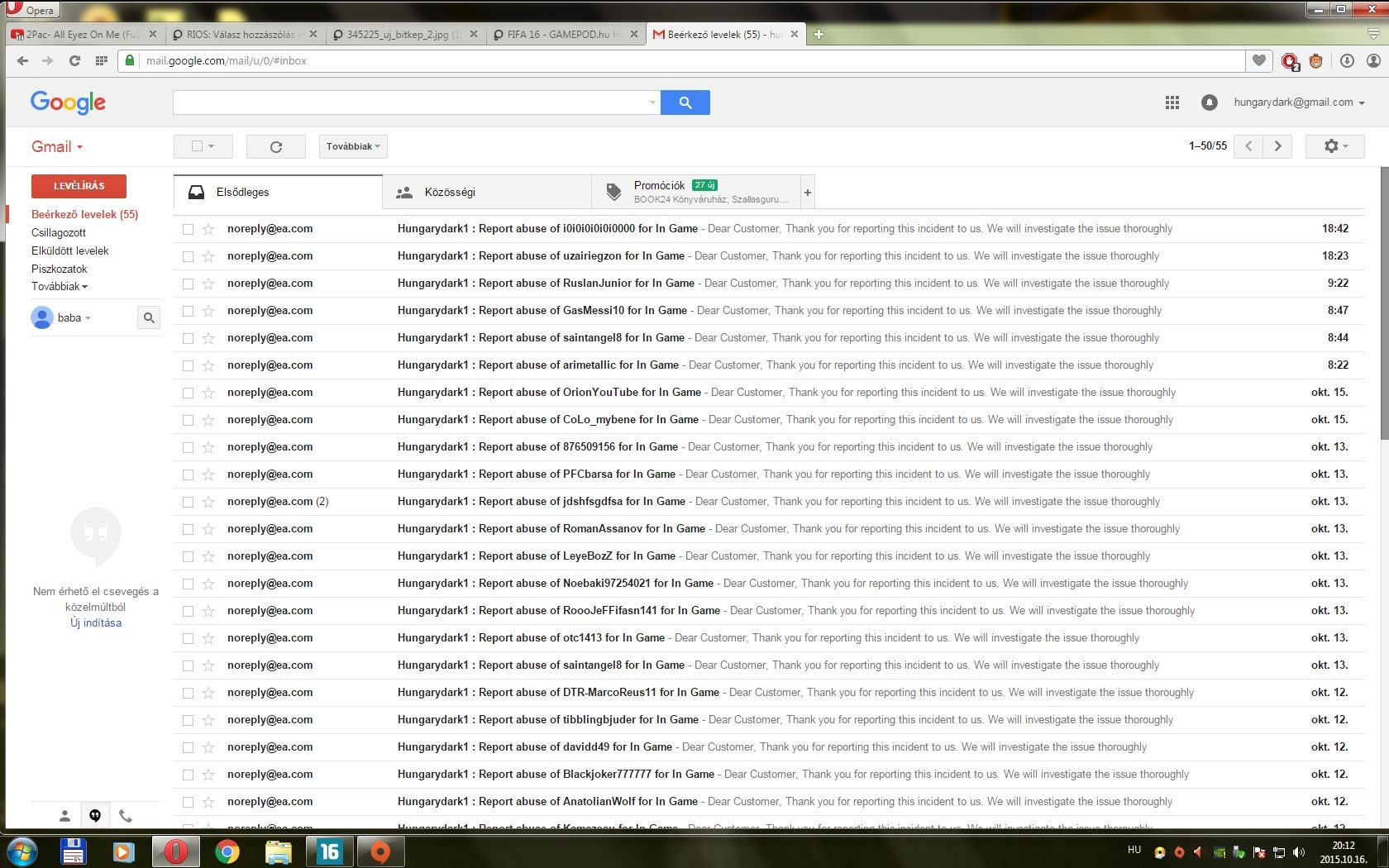Click the heart bookmark icon in address bar
The width and height of the screenshot is (1389, 868).
tap(1259, 60)
